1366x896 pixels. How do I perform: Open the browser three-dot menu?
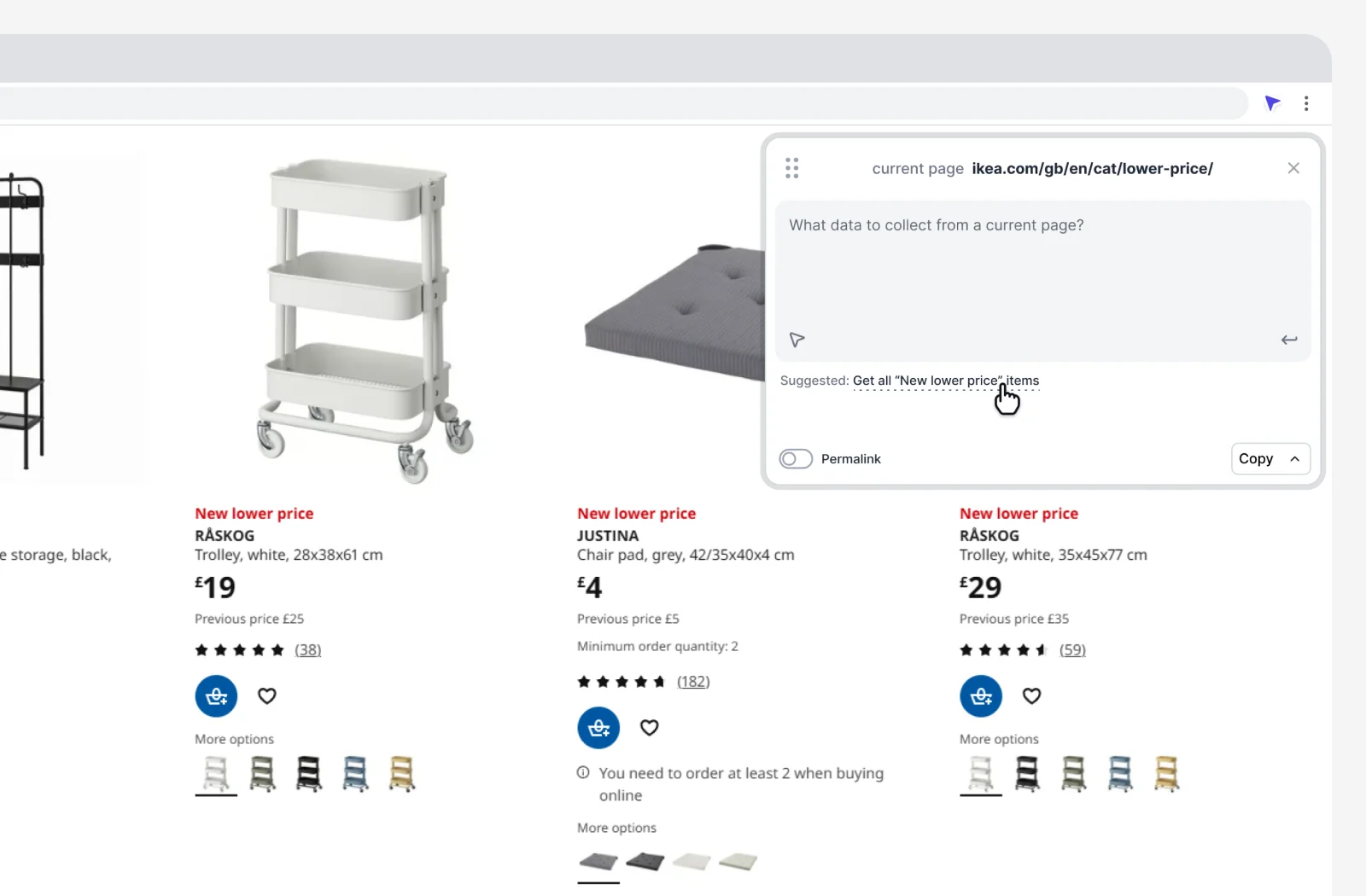pyautogui.click(x=1306, y=103)
